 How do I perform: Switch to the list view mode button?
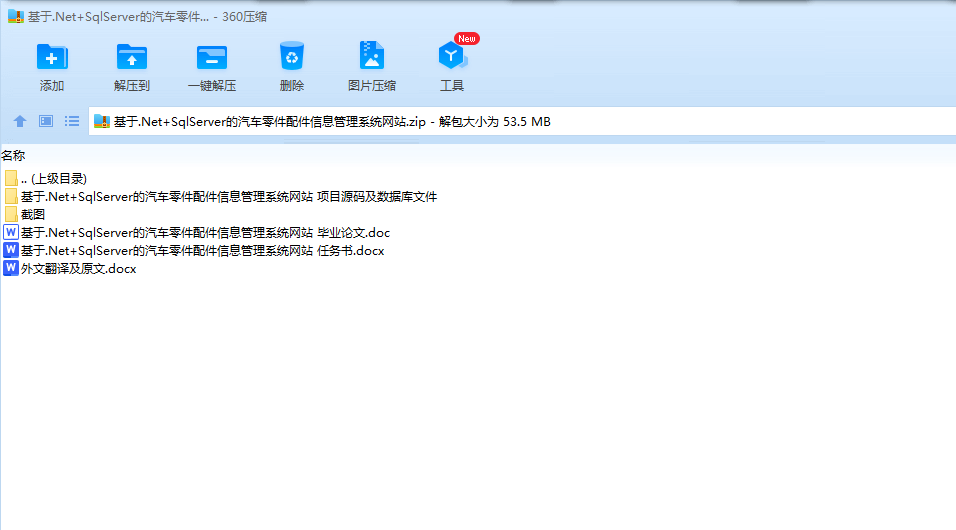(x=72, y=121)
